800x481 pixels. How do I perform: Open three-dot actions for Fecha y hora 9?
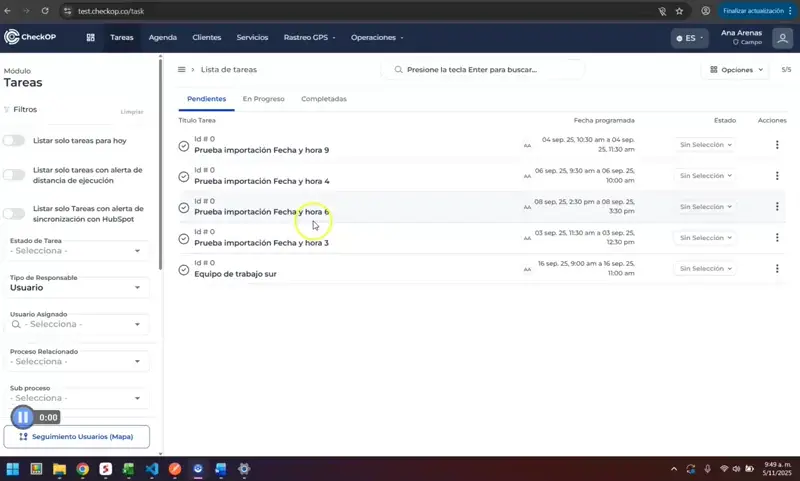[777, 145]
